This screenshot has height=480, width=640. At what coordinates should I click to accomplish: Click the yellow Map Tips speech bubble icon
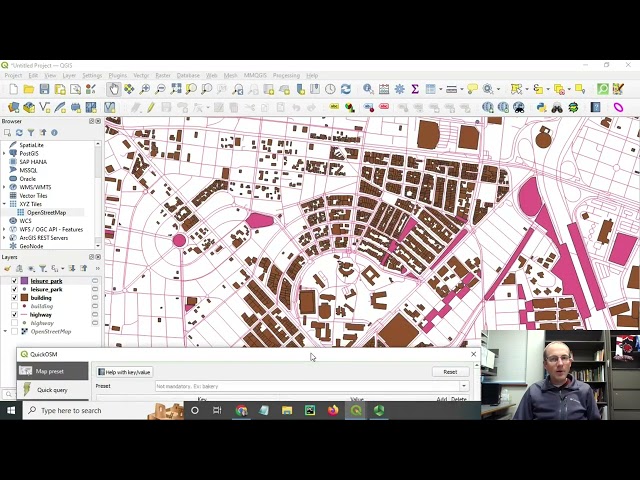472,89
